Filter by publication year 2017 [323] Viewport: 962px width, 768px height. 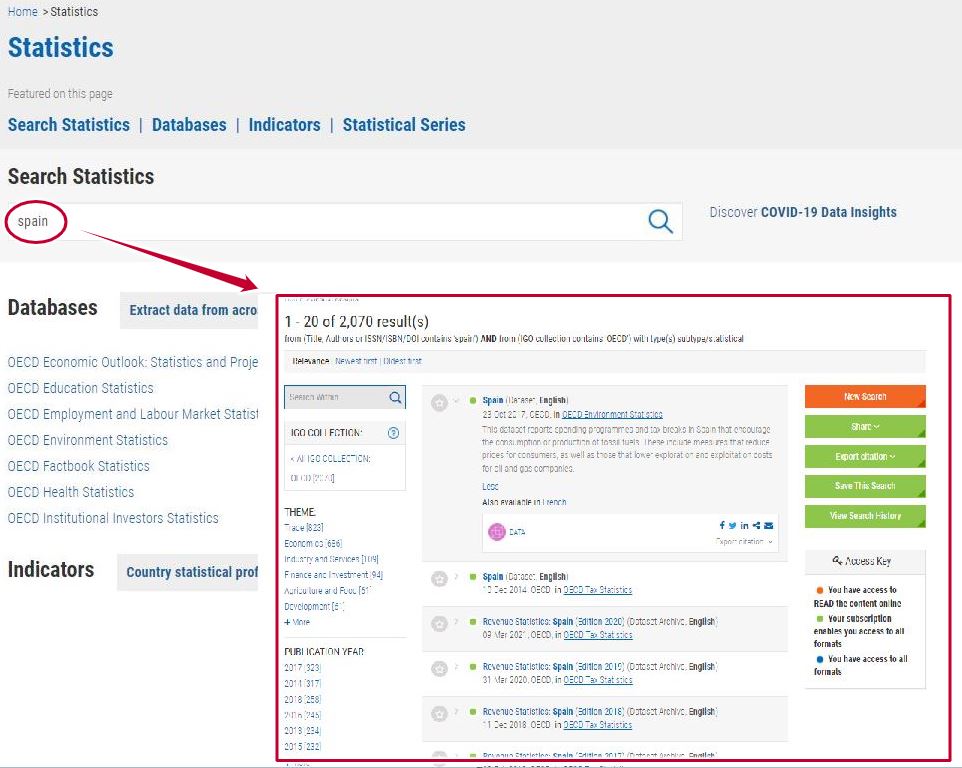302,667
